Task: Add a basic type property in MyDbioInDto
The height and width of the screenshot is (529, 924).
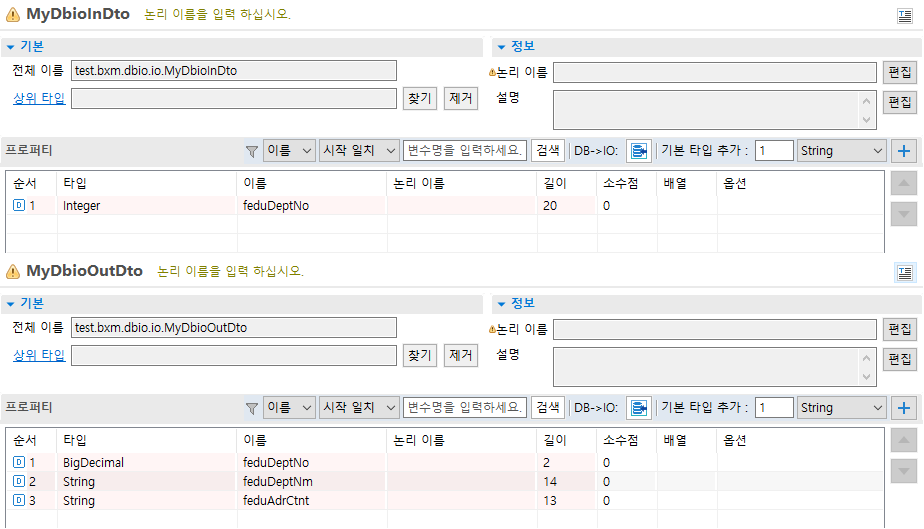Action: [904, 151]
